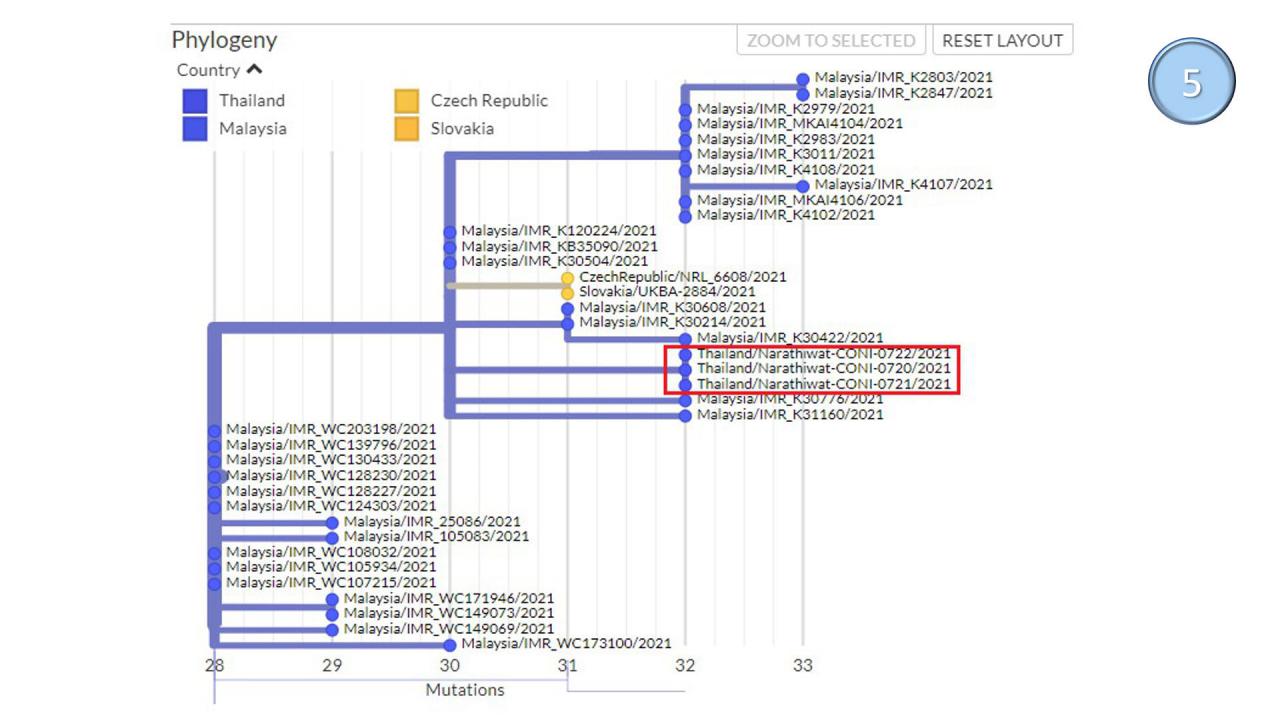
Task: Click the Malaysia/IMR_WC173100/2021 tip node
Action: click(x=450, y=645)
